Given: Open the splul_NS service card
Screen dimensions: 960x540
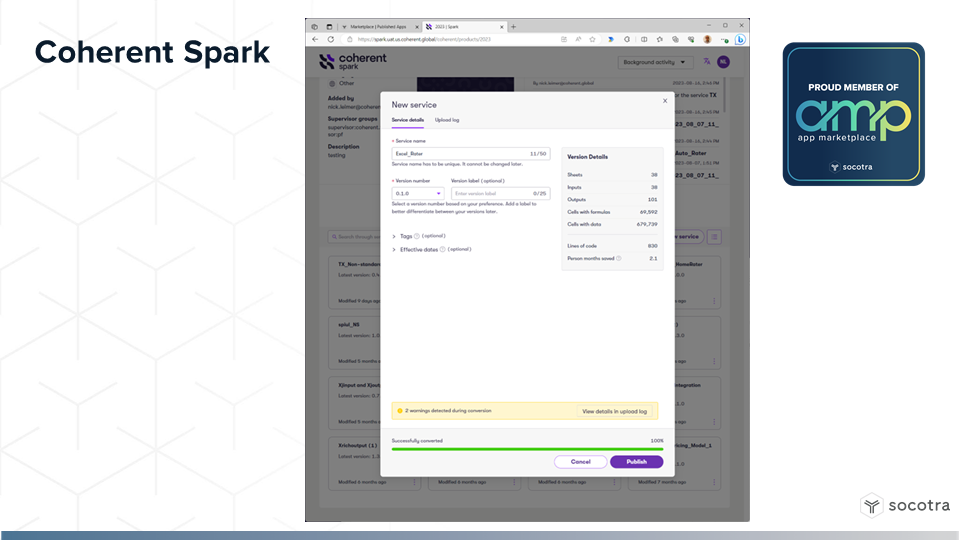Looking at the screenshot, I should [354, 343].
